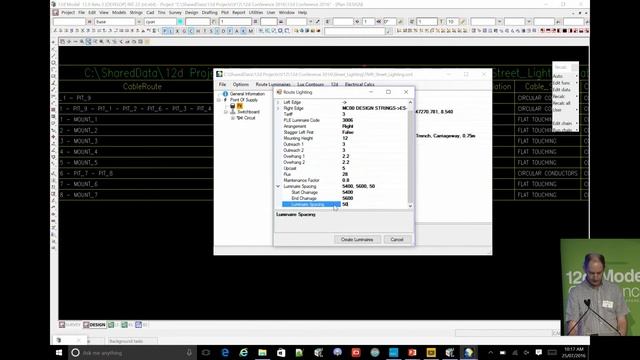Open Task View from taskbar
This screenshot has height=360, width=640.
[x=206, y=353]
